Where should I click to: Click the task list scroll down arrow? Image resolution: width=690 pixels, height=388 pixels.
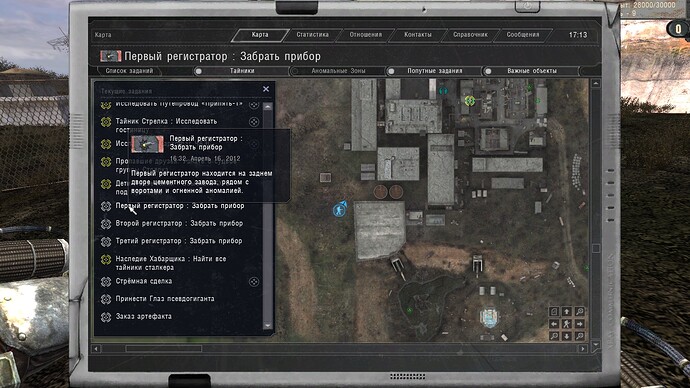pos(268,326)
